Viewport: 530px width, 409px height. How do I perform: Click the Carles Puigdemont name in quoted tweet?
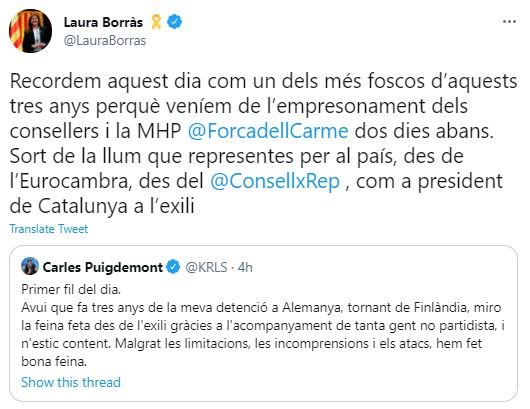tap(103, 267)
